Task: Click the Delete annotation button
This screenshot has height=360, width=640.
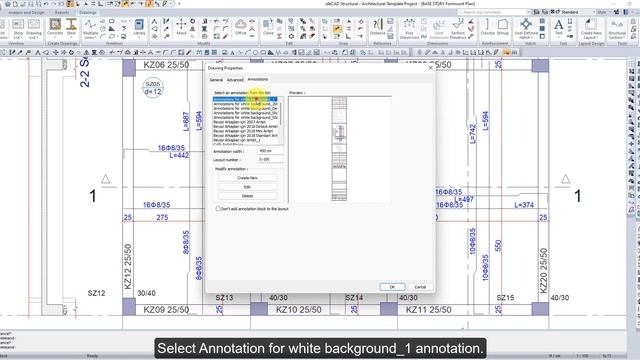Action: point(247,196)
